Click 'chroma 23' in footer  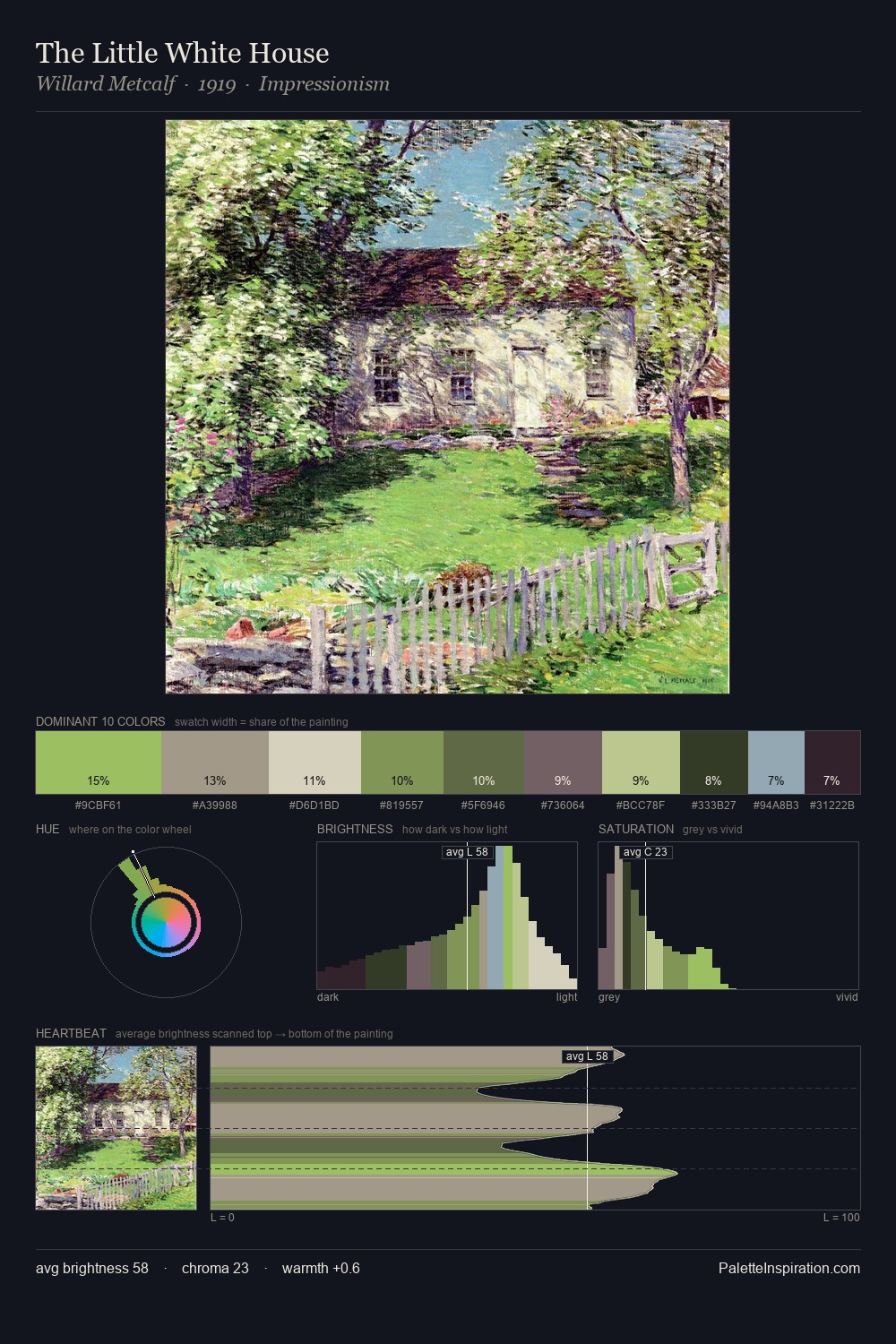point(215,1268)
